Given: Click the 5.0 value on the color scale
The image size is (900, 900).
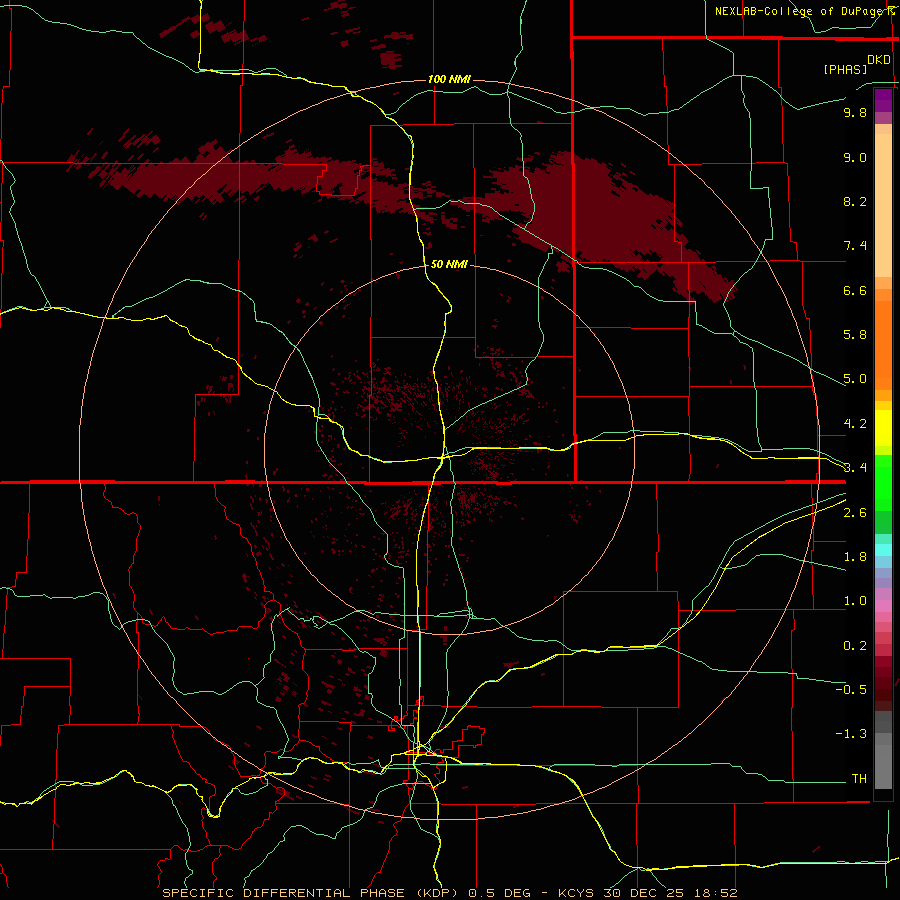Looking at the screenshot, I should (x=855, y=379).
